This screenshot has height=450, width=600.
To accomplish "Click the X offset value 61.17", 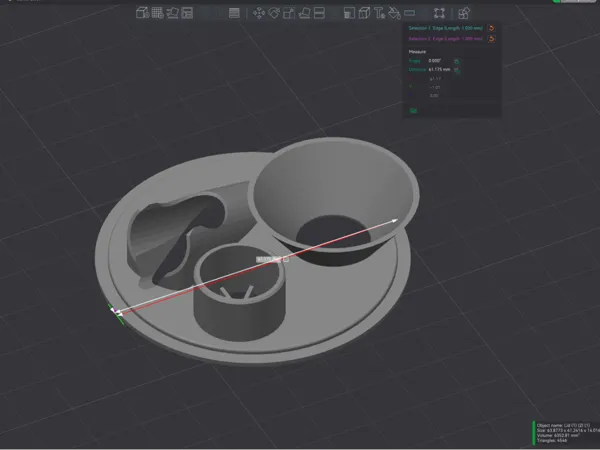I will point(435,79).
